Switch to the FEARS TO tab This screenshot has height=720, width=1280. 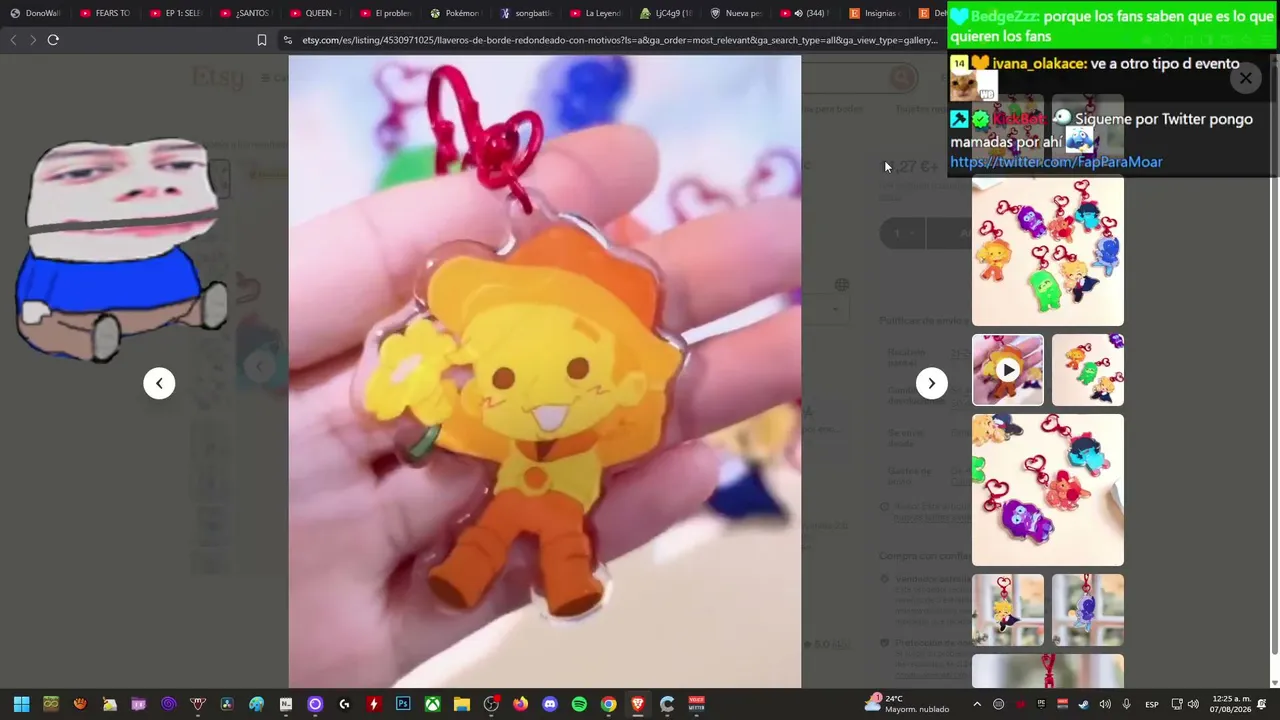coord(106,13)
